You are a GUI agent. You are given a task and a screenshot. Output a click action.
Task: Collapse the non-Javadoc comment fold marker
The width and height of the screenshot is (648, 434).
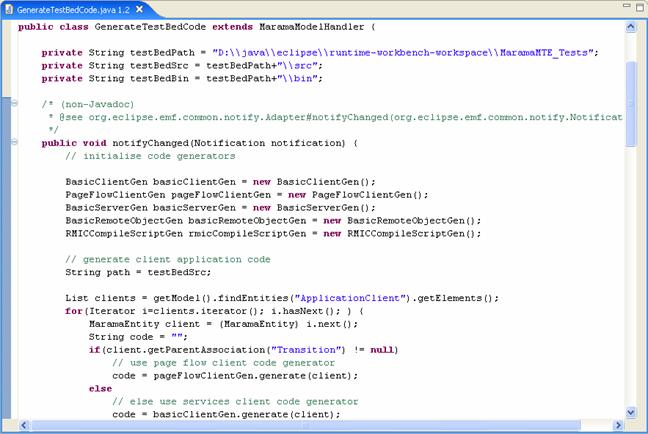pyautogui.click(x=14, y=103)
